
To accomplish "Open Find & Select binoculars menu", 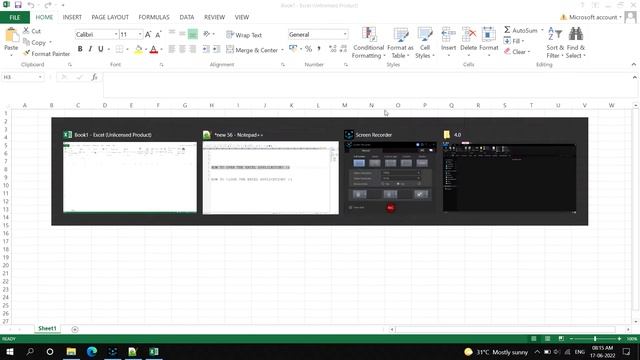I will [x=576, y=43].
